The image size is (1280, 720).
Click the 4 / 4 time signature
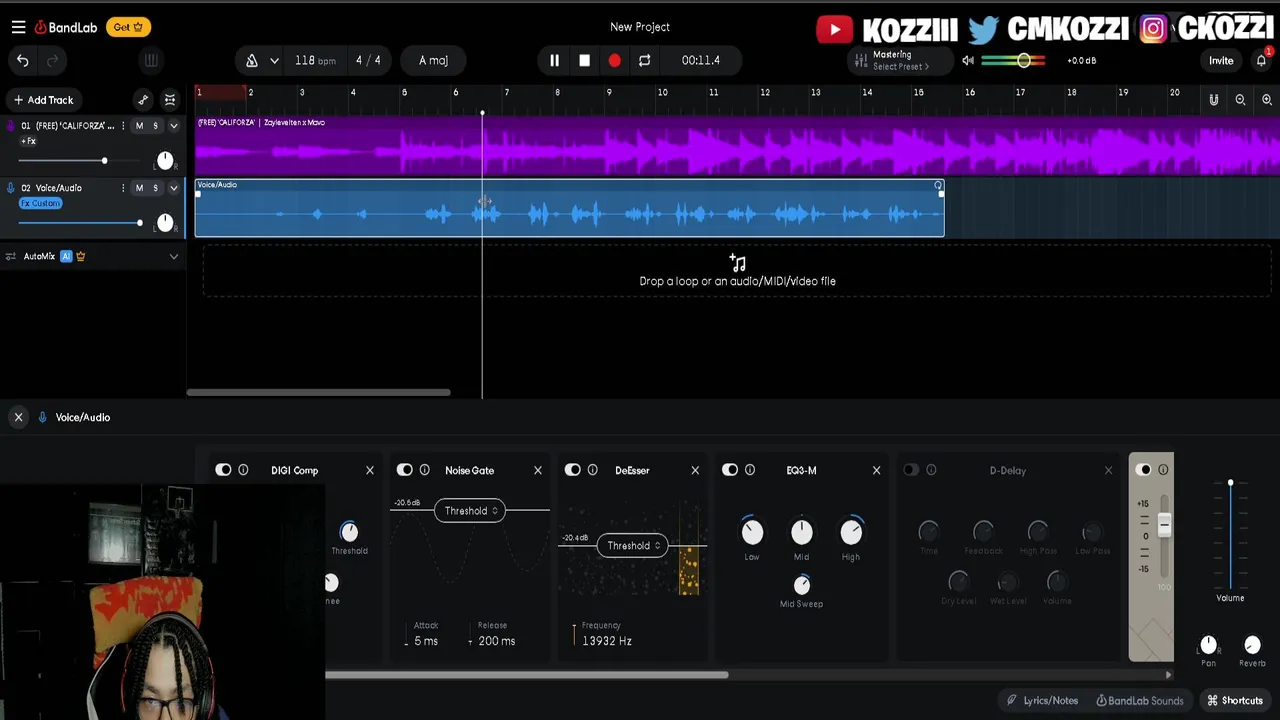coord(368,61)
